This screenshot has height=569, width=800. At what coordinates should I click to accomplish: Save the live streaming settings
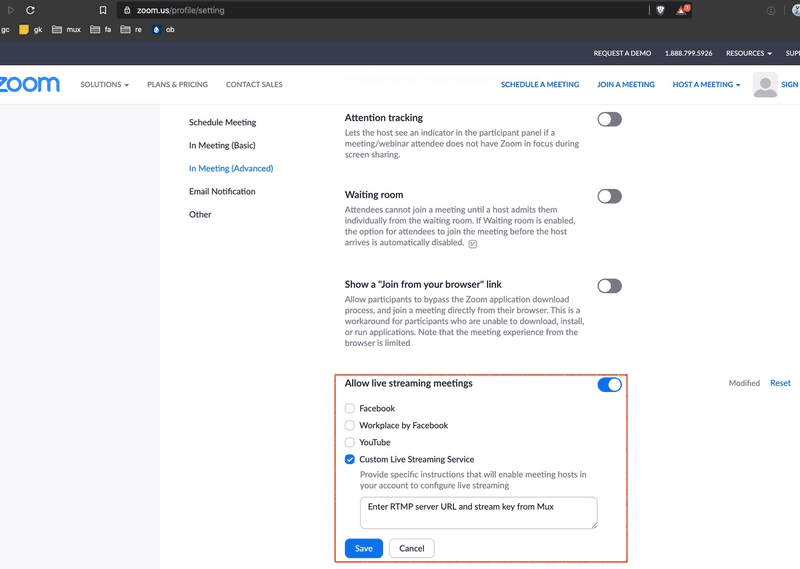tap(364, 549)
